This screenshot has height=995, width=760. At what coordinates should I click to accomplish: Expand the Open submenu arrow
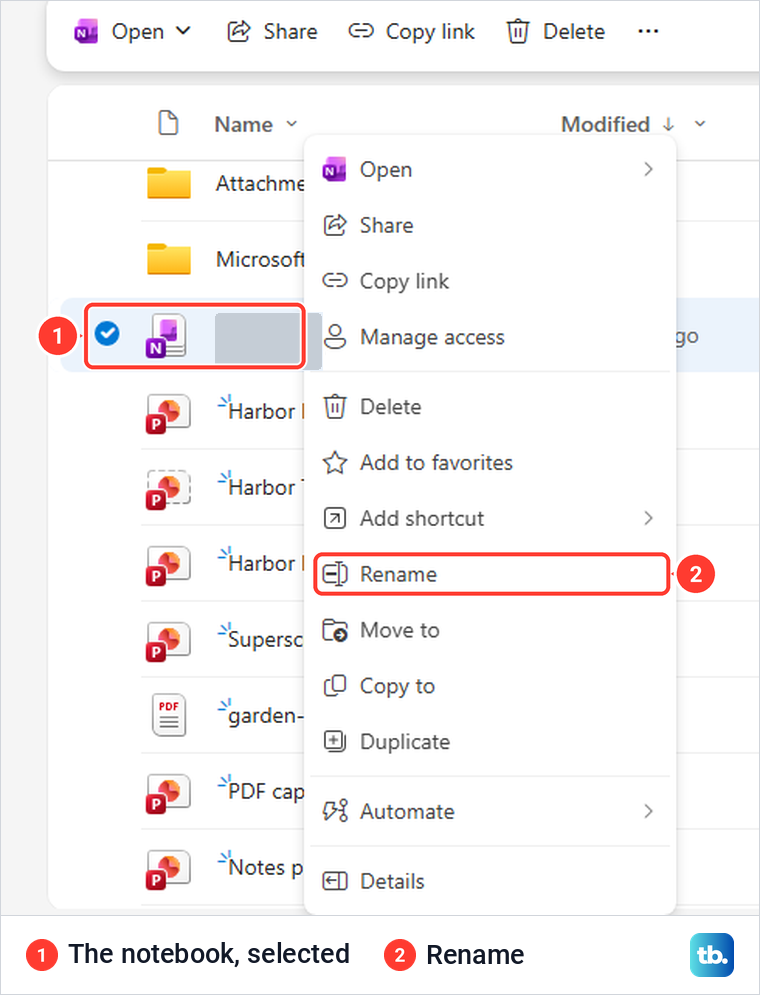648,169
